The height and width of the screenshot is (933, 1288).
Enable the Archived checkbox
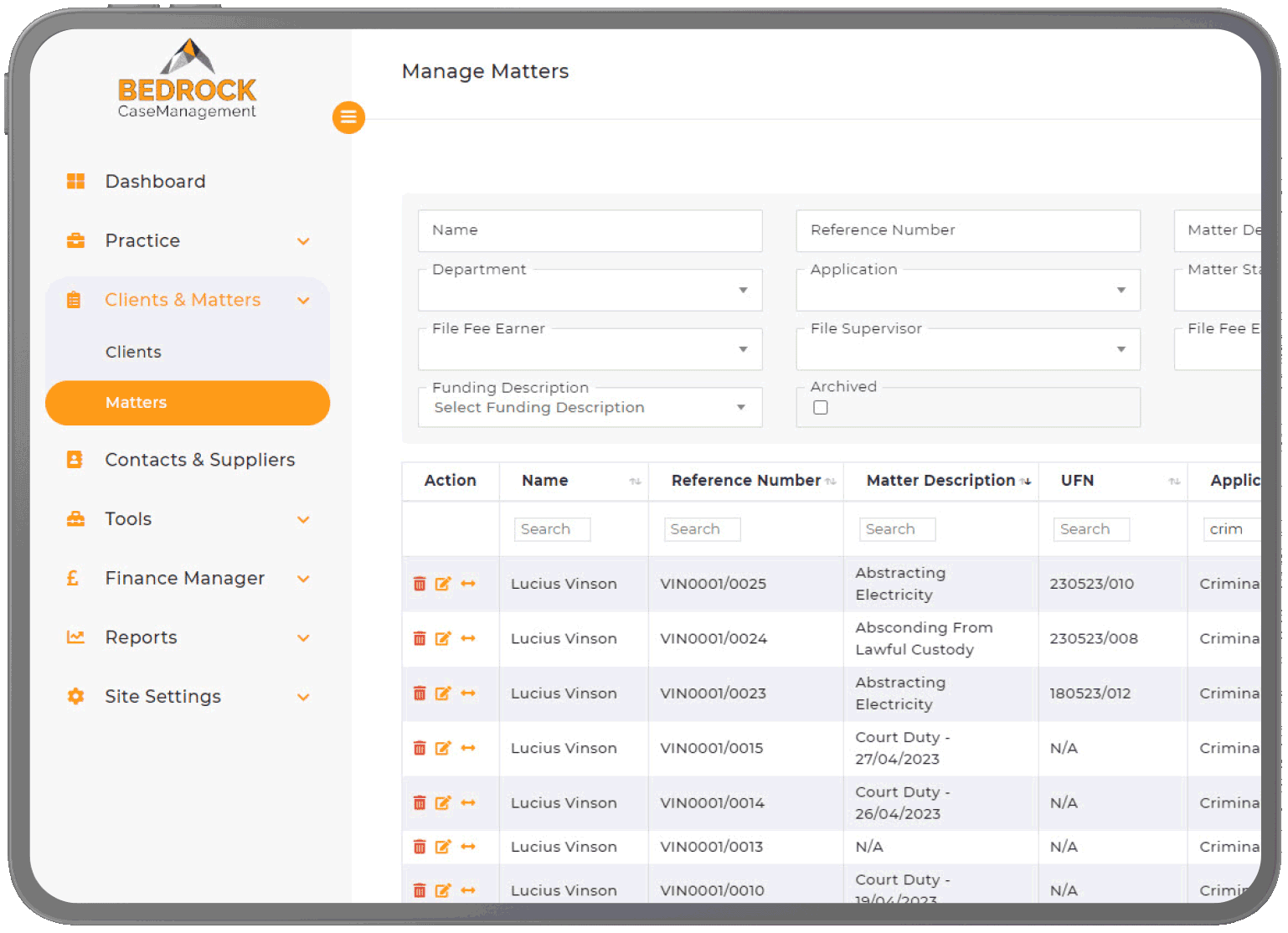pyautogui.click(x=820, y=407)
